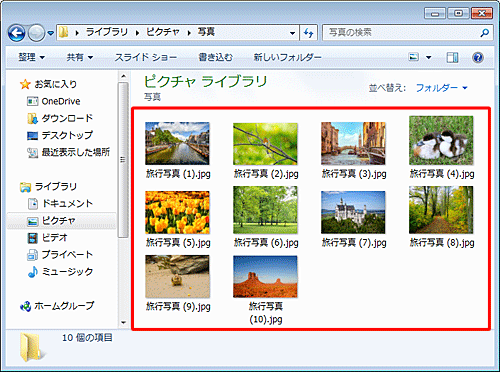Screen dimensions: 500x372
Task: Click ピクチャ in the address bar path
Action: pyautogui.click(x=163, y=32)
